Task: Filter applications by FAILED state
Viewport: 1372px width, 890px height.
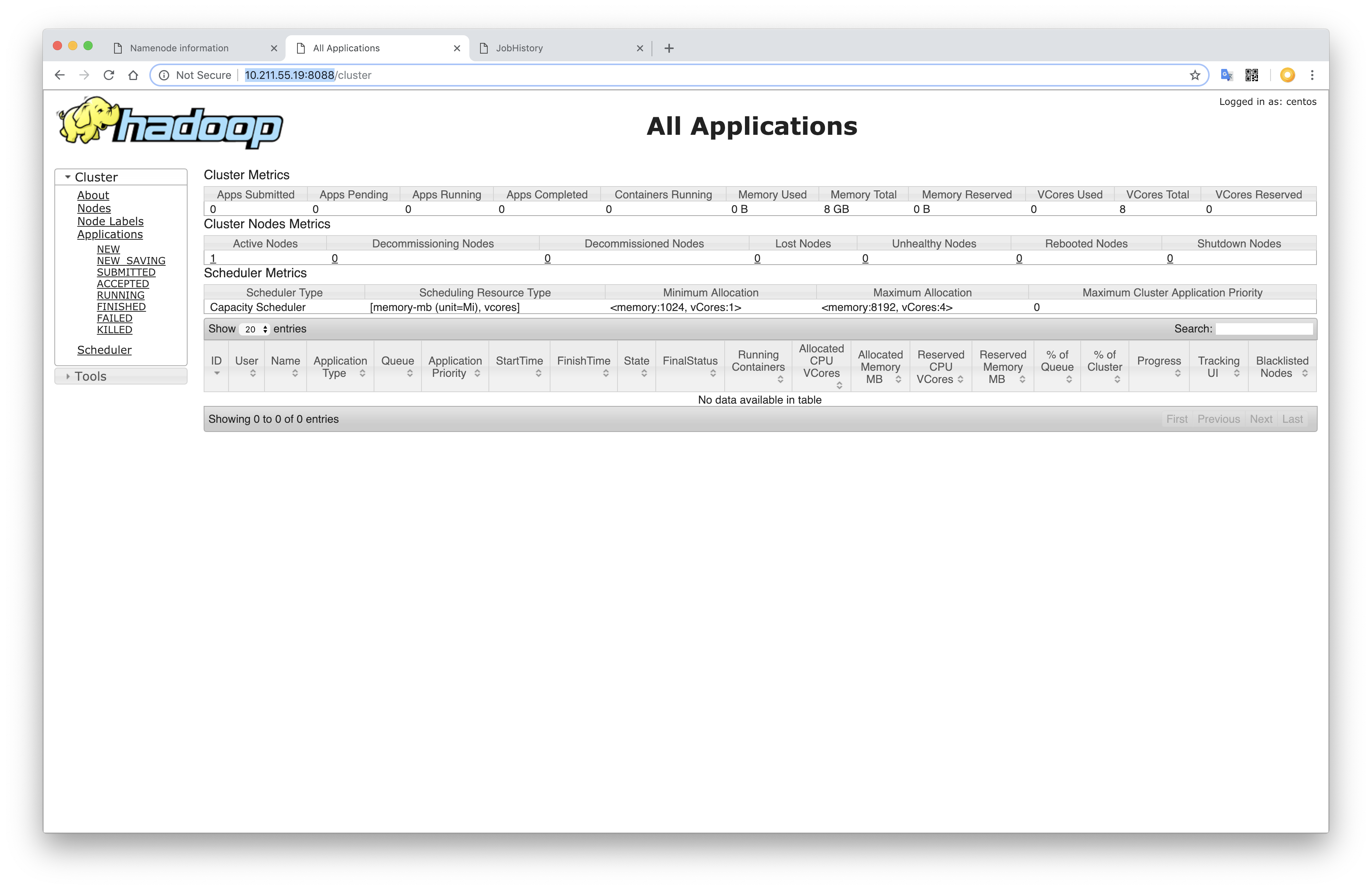Action: 114,318
